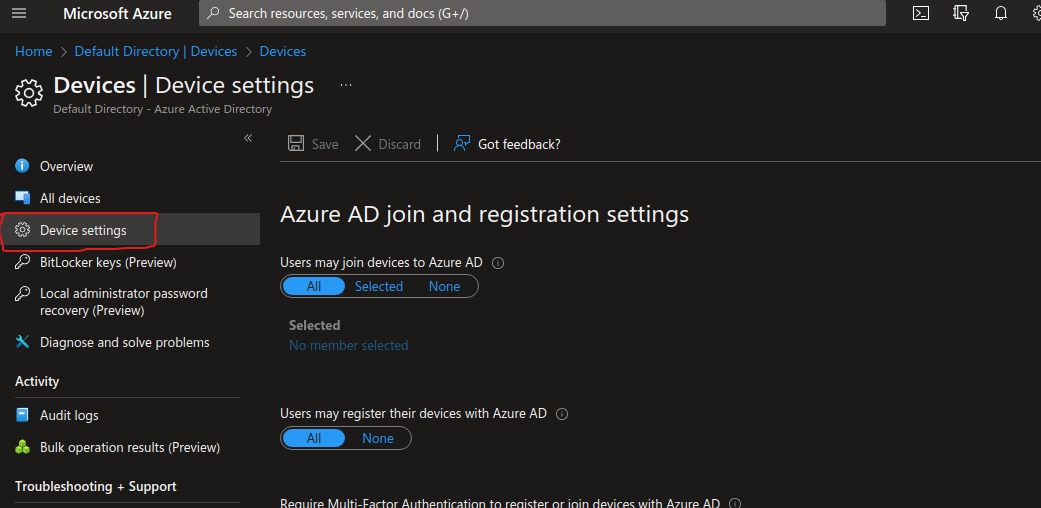
Task: Click the No member selected link
Action: [x=349, y=345]
